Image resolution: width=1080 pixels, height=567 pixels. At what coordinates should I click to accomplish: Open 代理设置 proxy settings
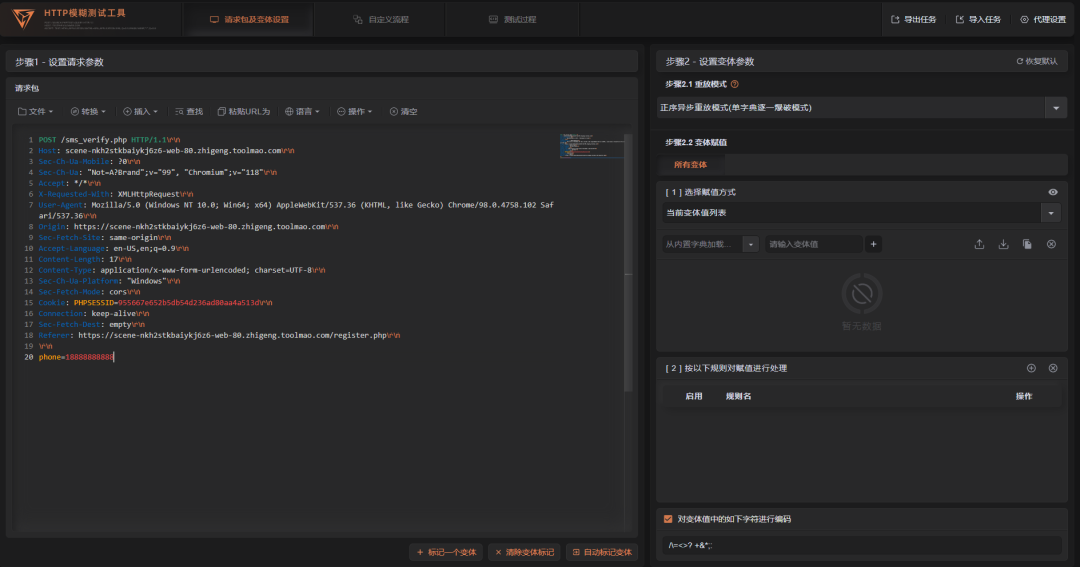coord(1043,19)
